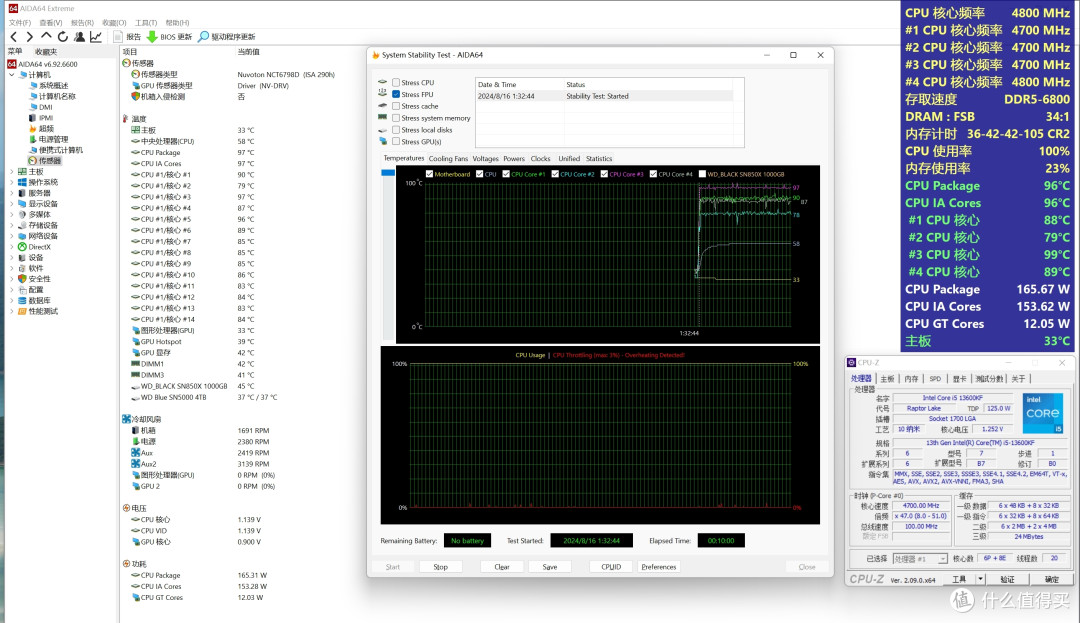Open 处理器 #1 selection dropdown in CPU-Z
Image resolution: width=1080 pixels, height=623 pixels.
tap(920, 558)
